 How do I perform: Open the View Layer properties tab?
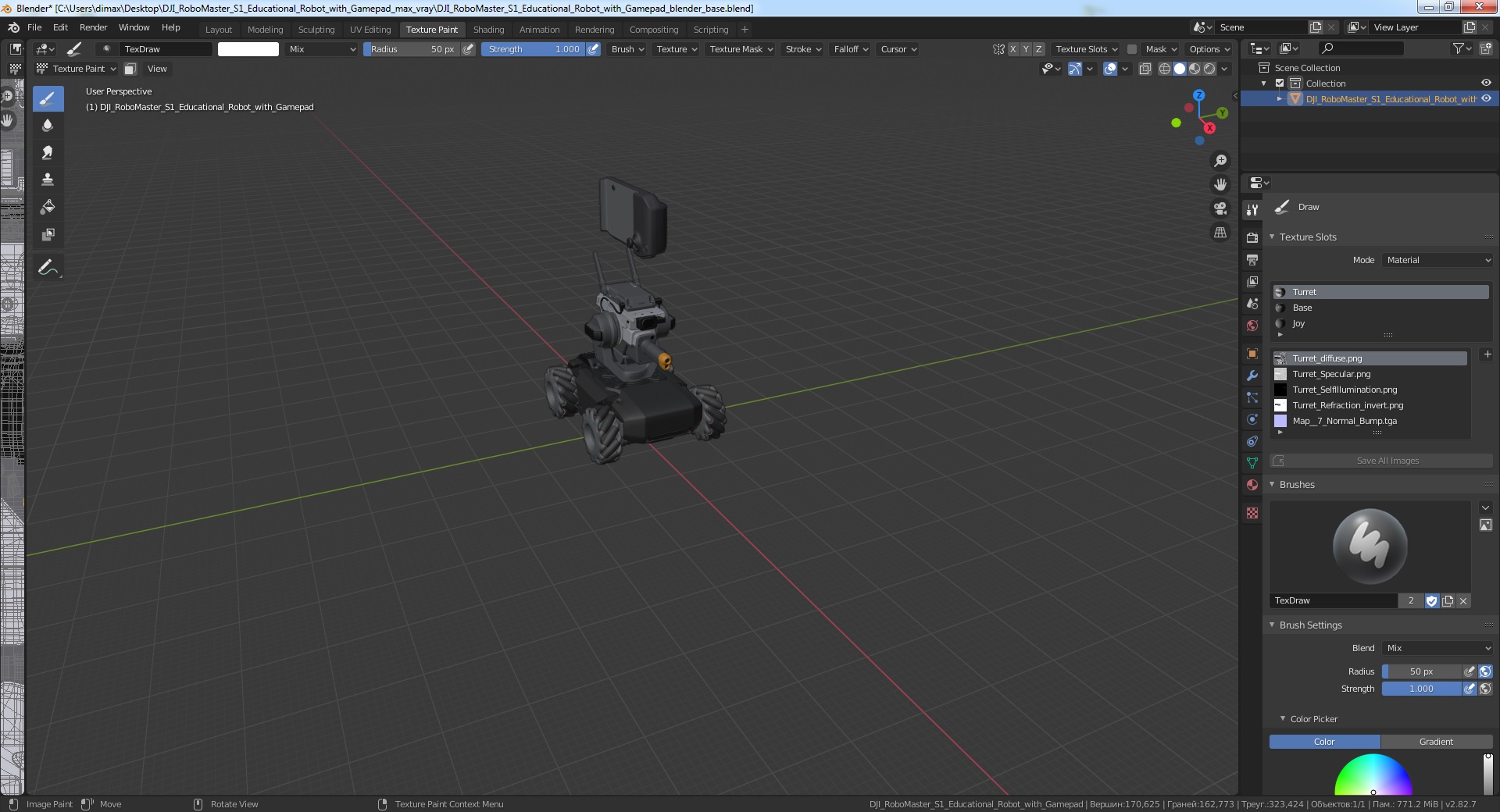pos(1252,281)
